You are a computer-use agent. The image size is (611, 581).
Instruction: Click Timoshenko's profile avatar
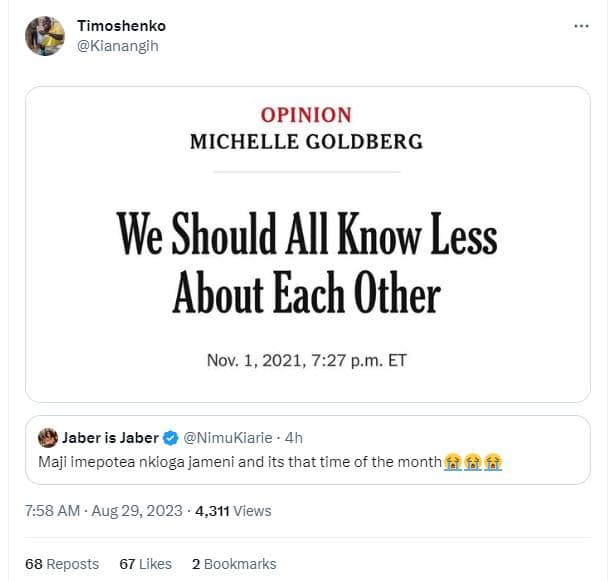pyautogui.click(x=45, y=36)
